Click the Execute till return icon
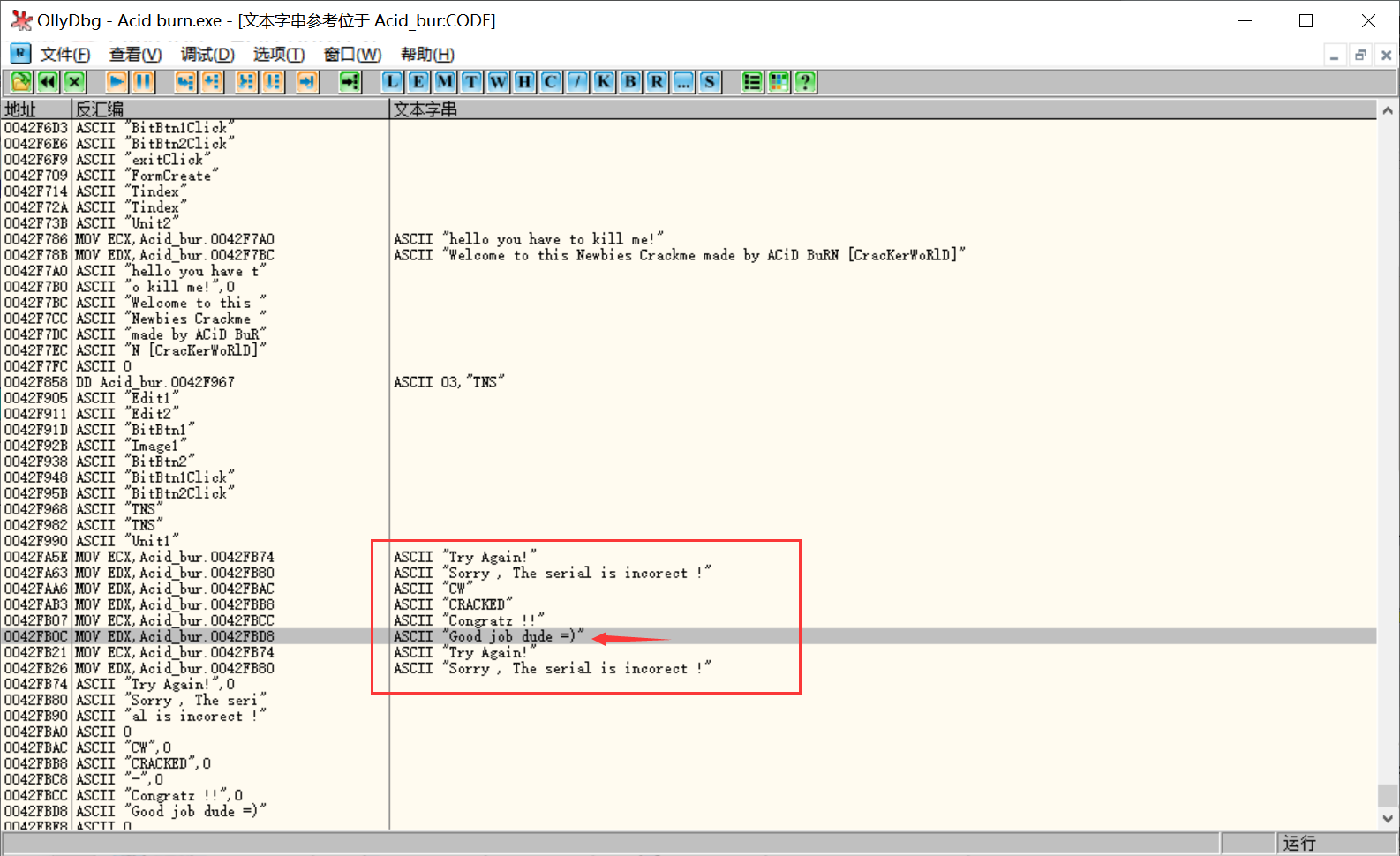 pos(307,82)
